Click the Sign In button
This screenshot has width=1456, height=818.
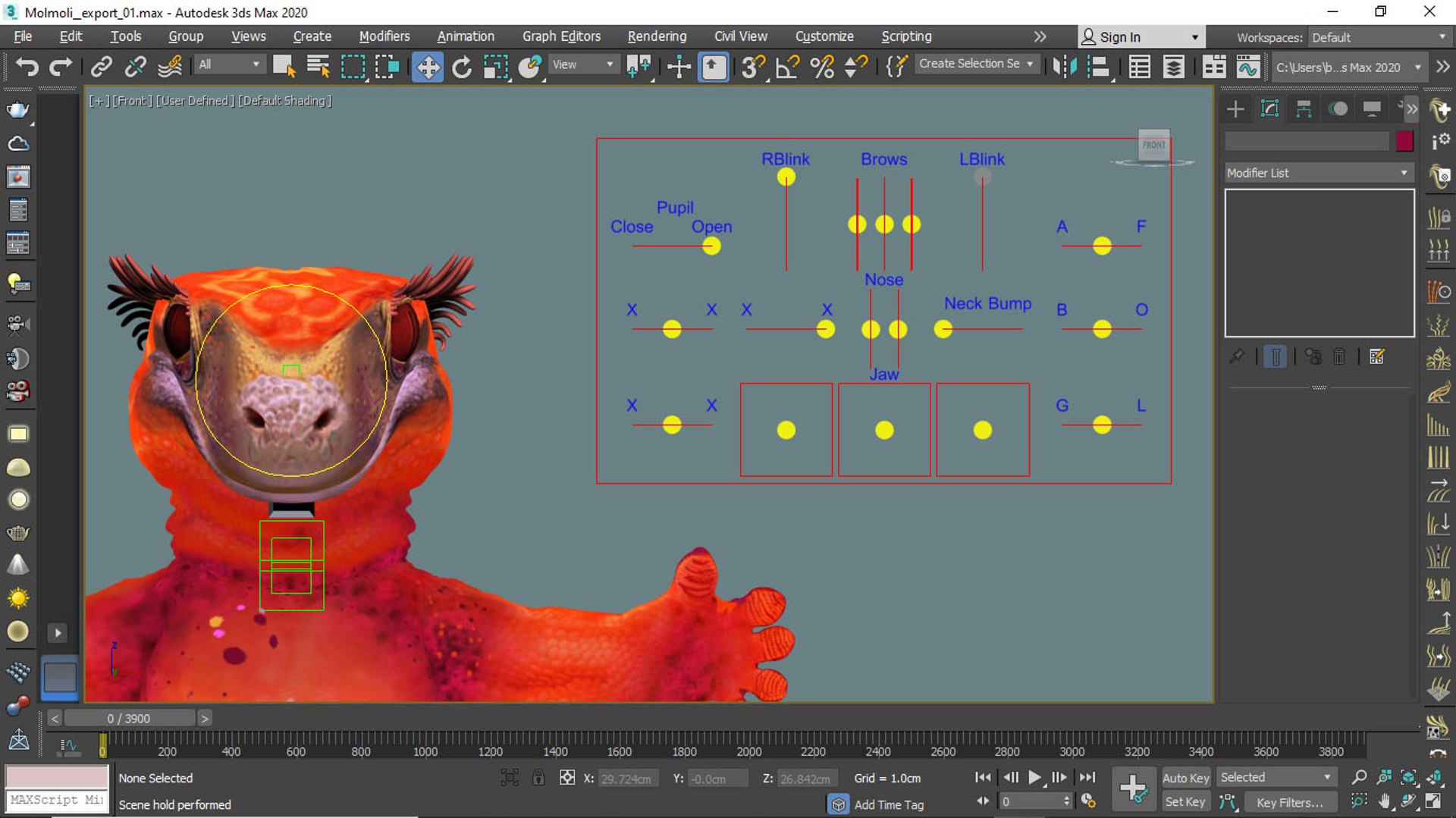(1140, 37)
